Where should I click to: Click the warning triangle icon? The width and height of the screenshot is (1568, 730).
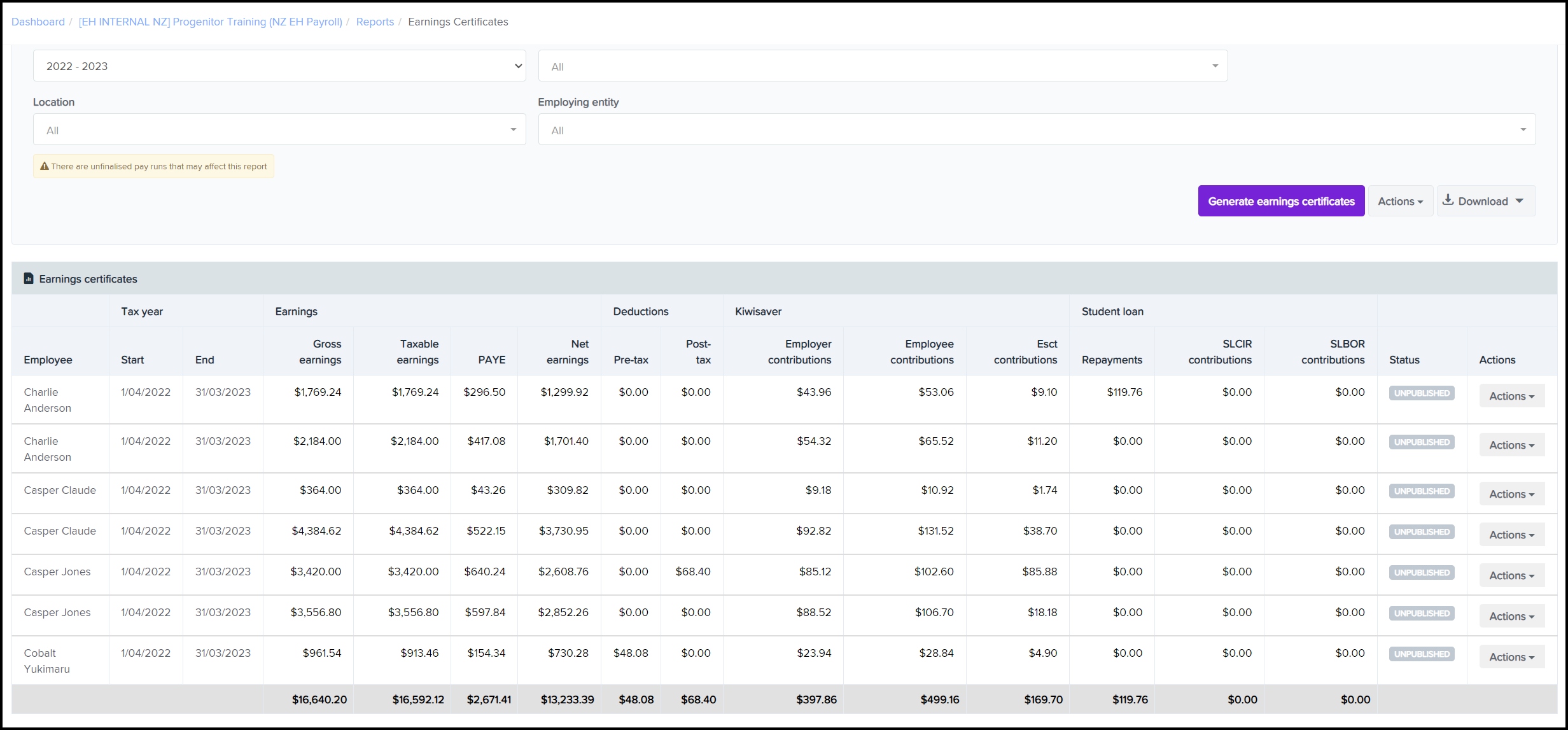click(x=44, y=167)
